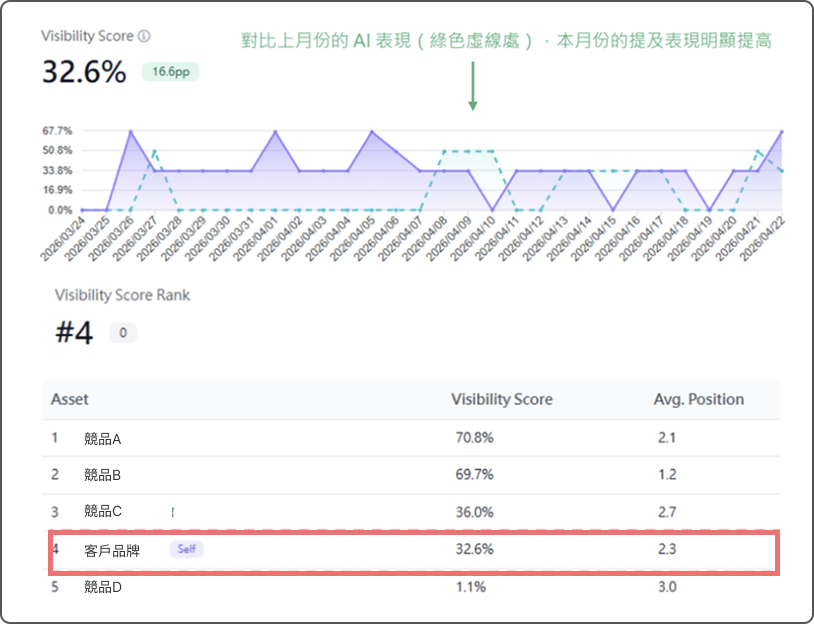This screenshot has height=624, width=814.
Task: Select the 競品B row name
Action: coord(102,475)
